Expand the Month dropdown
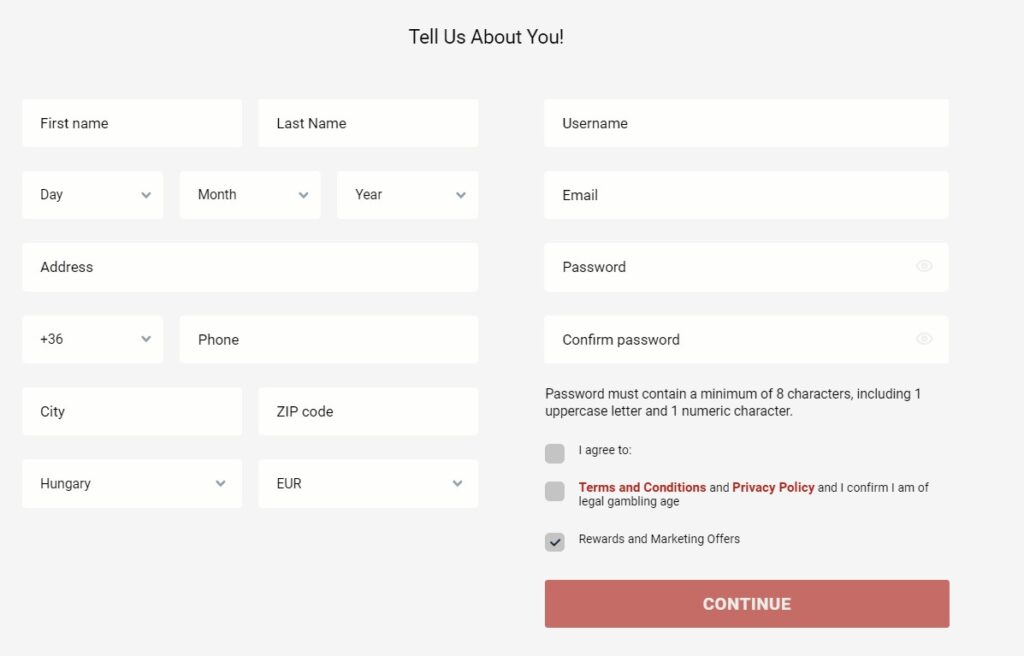1024x656 pixels. click(250, 195)
